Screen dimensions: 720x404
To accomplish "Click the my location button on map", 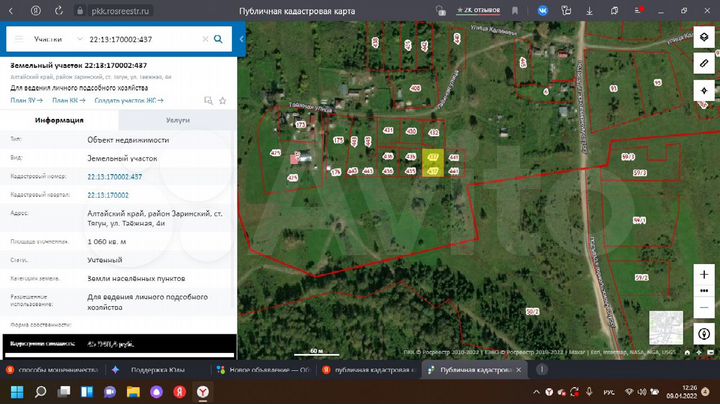I will [704, 334].
